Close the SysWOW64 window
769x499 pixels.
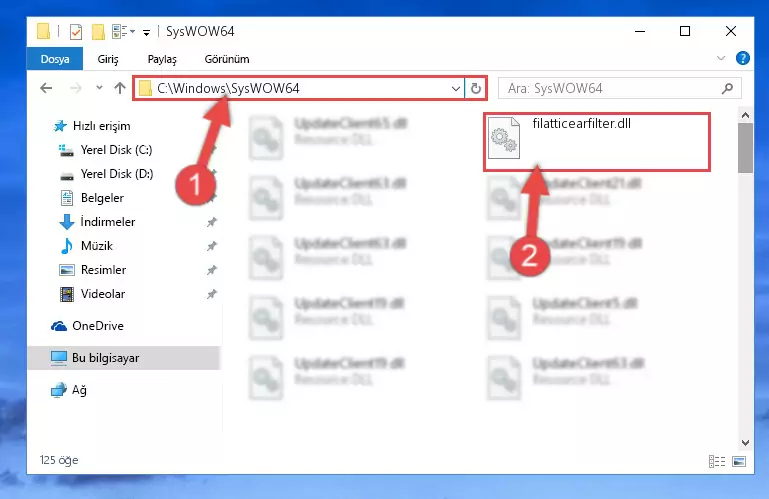[731, 31]
